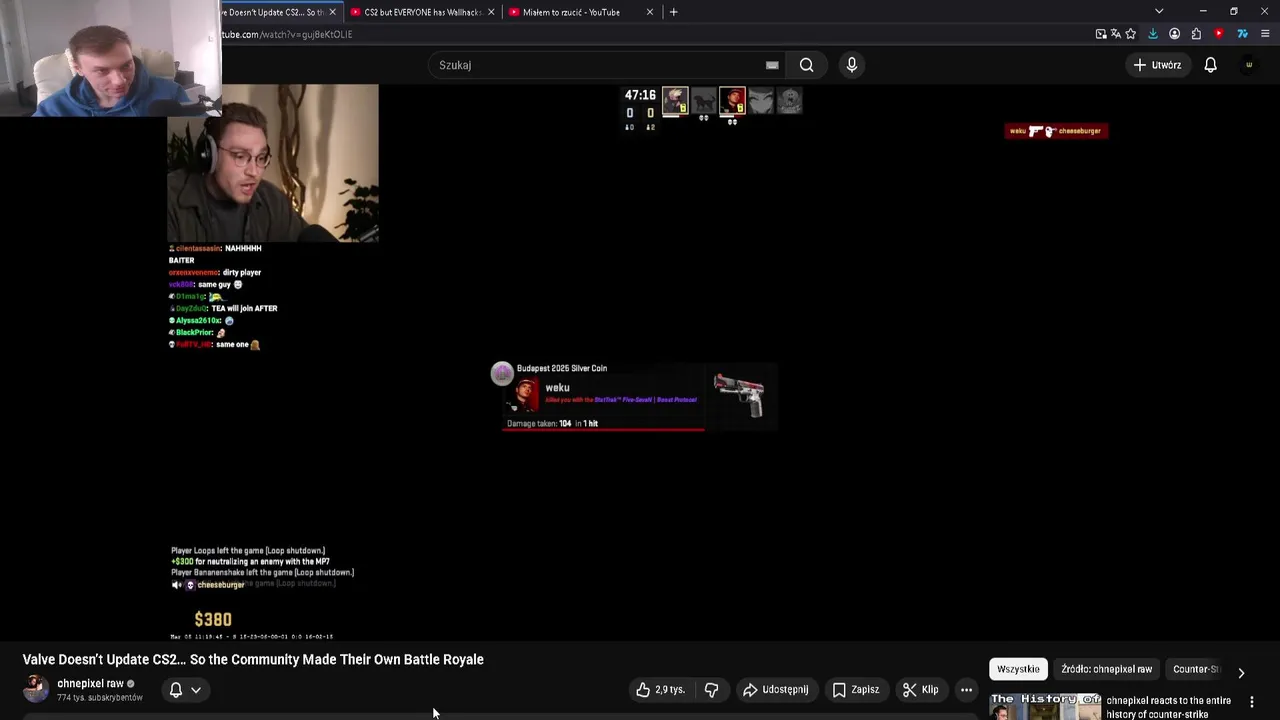Dislike the video with thumbs down
Image resolution: width=1280 pixels, height=720 pixels.
(711, 689)
